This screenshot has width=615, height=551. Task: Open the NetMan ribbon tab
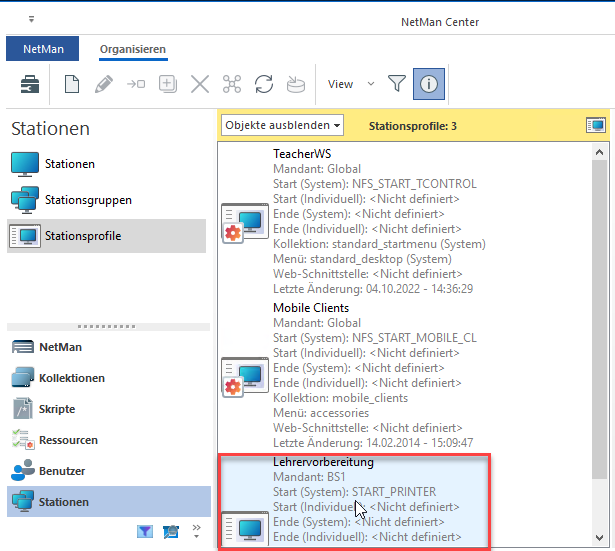point(42,49)
